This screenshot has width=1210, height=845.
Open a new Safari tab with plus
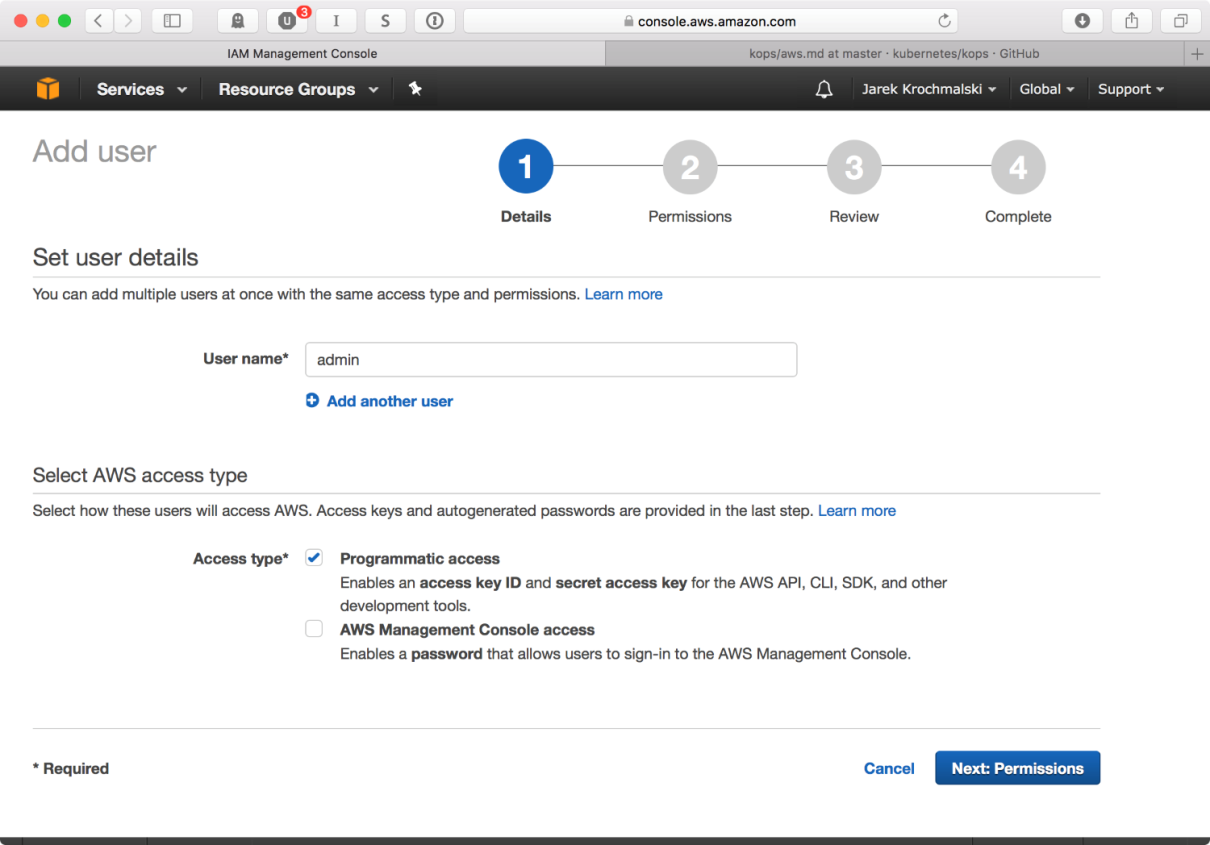tap(1197, 53)
